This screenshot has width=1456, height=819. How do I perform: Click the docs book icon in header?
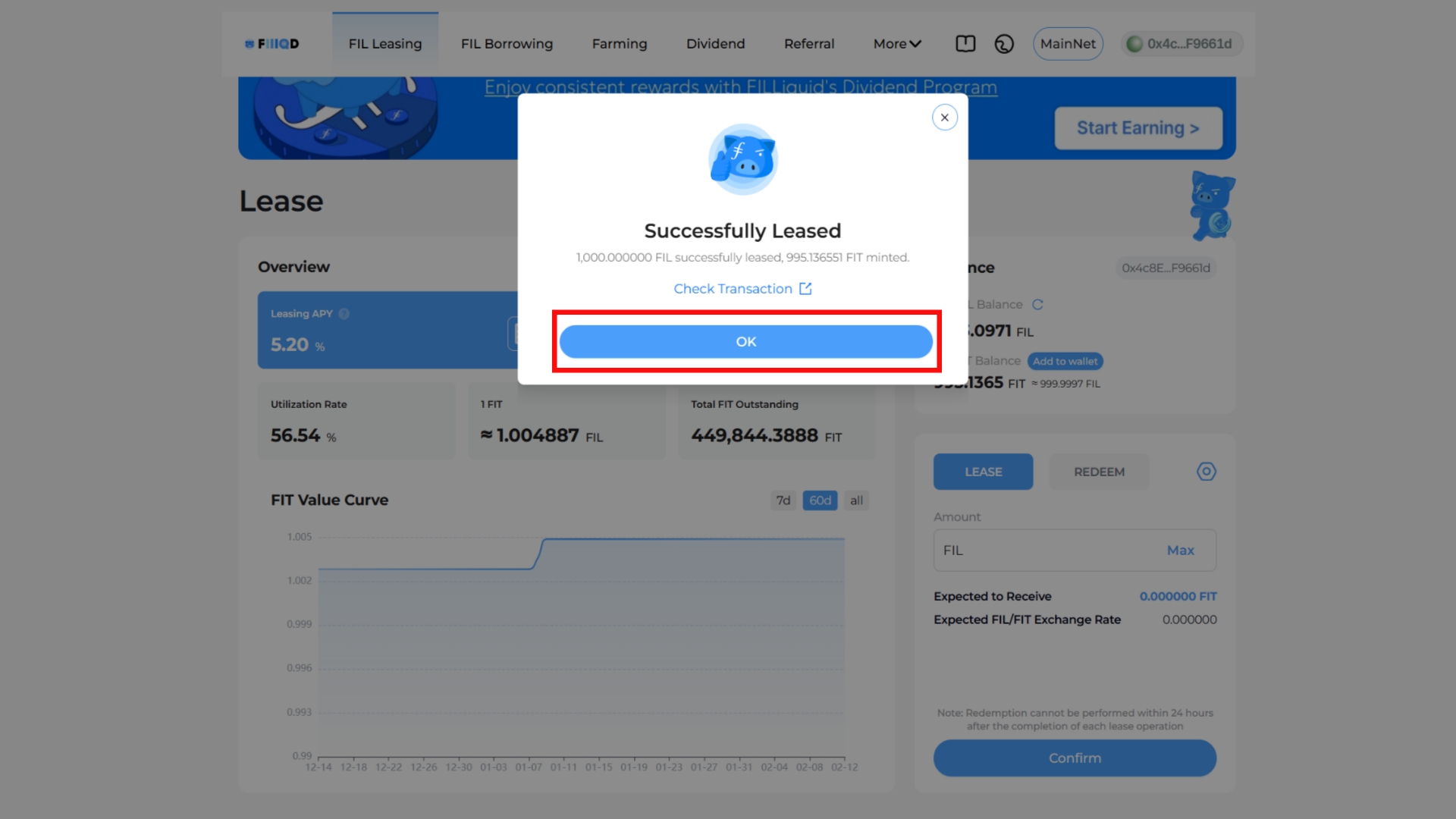pos(965,44)
